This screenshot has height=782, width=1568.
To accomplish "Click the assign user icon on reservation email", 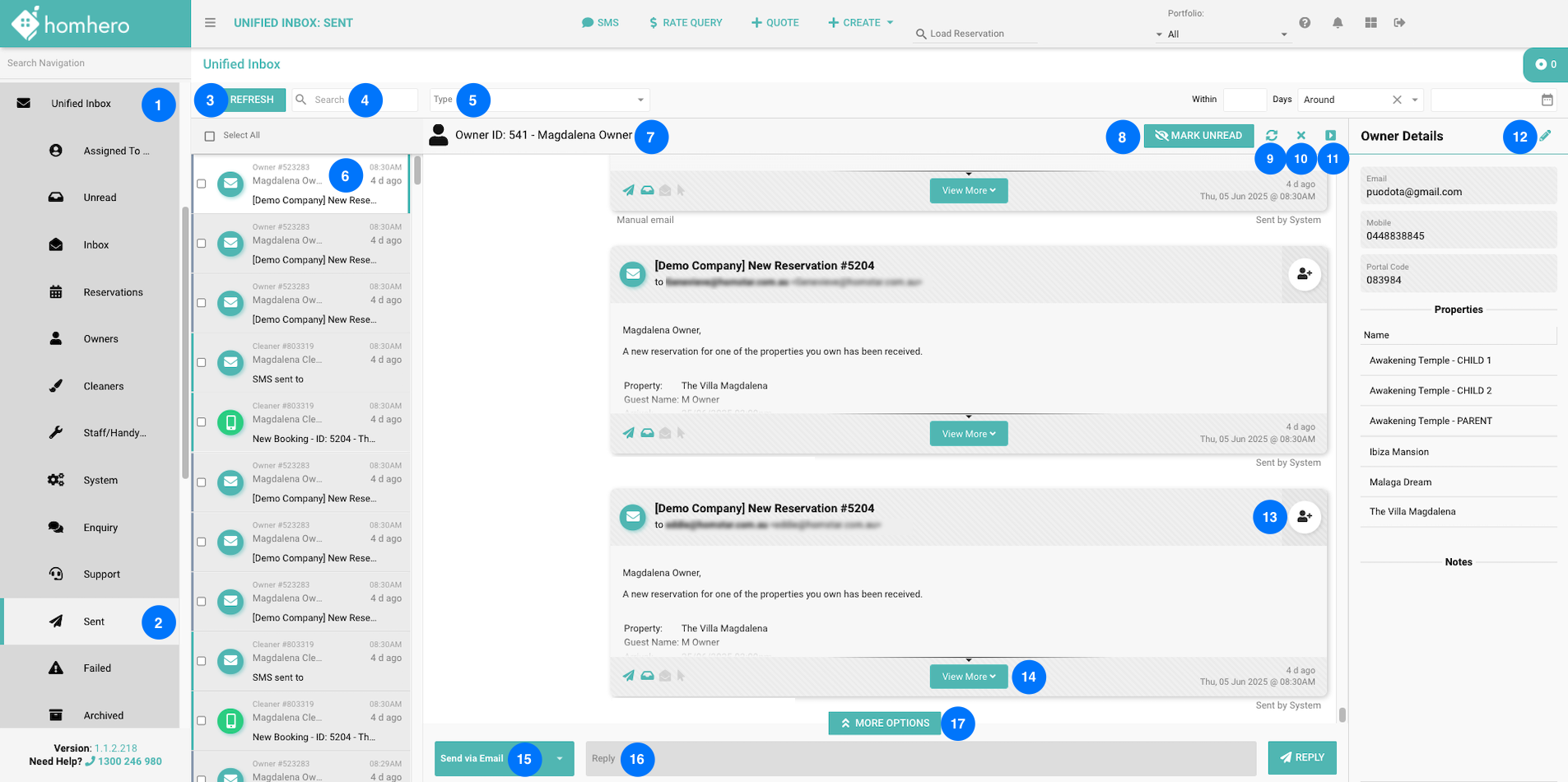I will coord(1304,274).
